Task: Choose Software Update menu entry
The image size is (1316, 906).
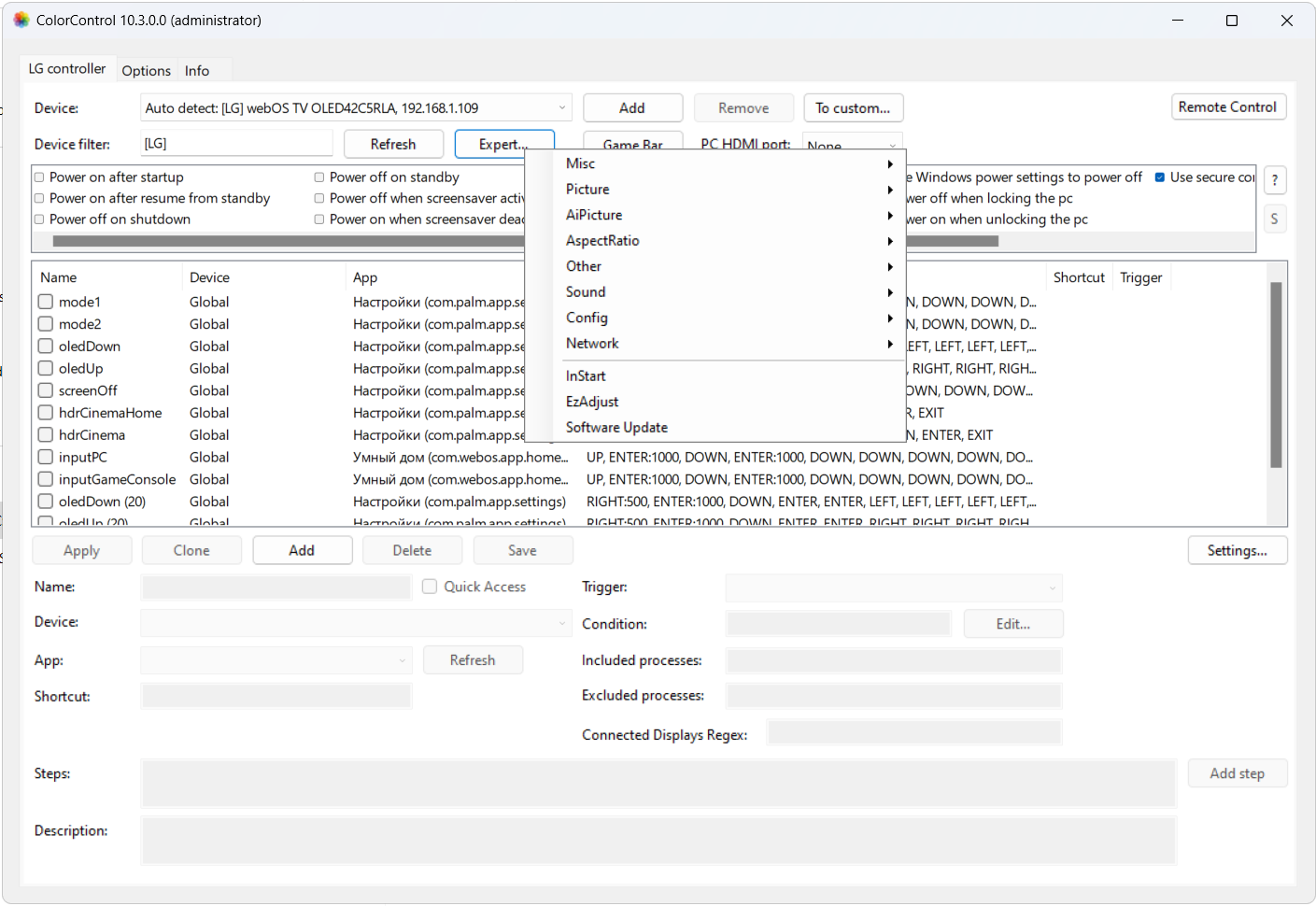Action: point(616,428)
